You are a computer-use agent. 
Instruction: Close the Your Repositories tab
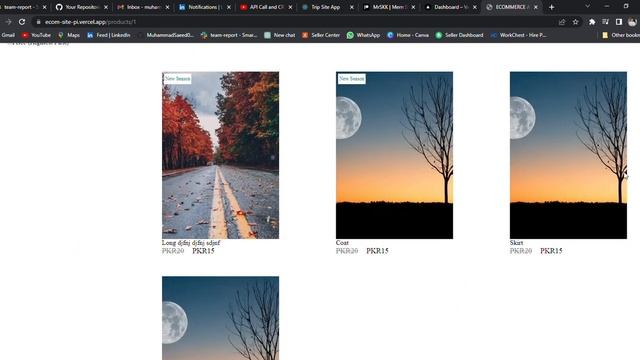pyautogui.click(x=106, y=7)
